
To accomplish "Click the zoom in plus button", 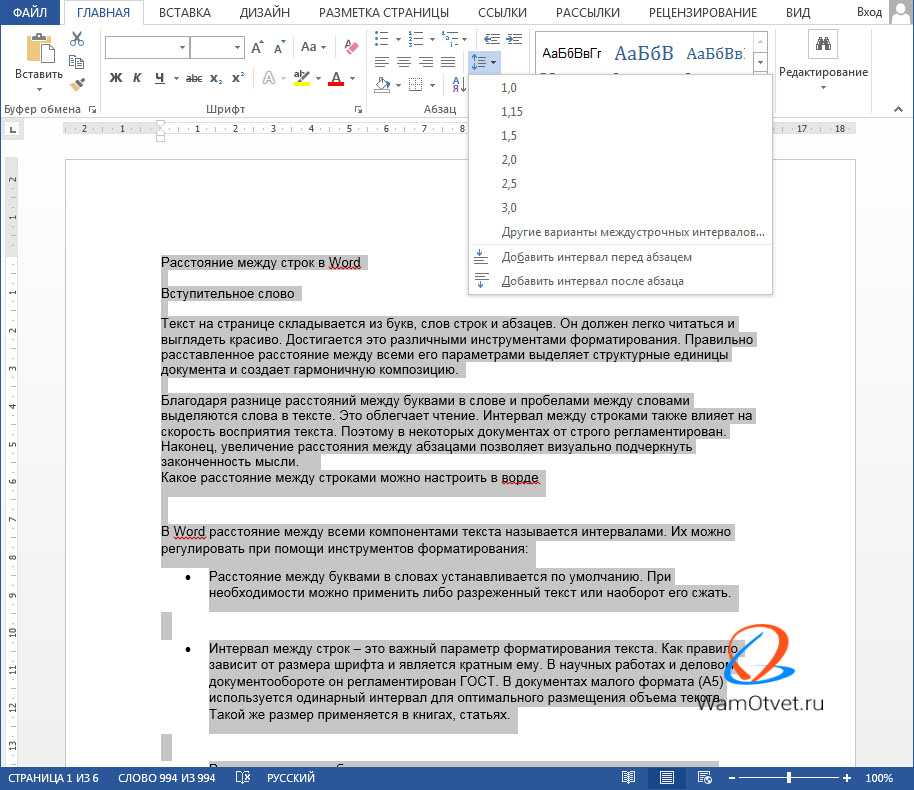I will pyautogui.click(x=847, y=778).
